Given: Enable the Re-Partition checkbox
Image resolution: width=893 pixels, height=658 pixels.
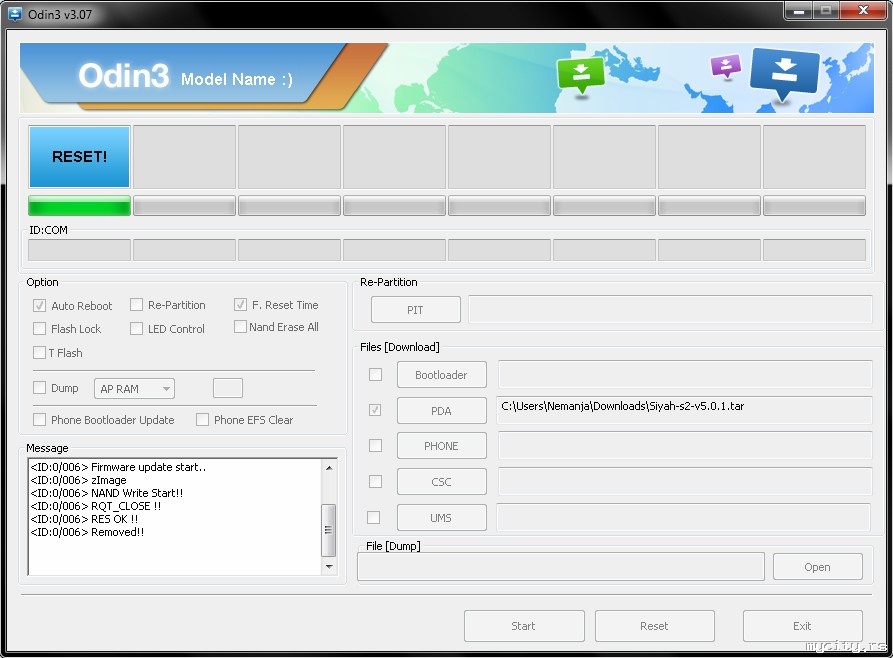Looking at the screenshot, I should 136,305.
